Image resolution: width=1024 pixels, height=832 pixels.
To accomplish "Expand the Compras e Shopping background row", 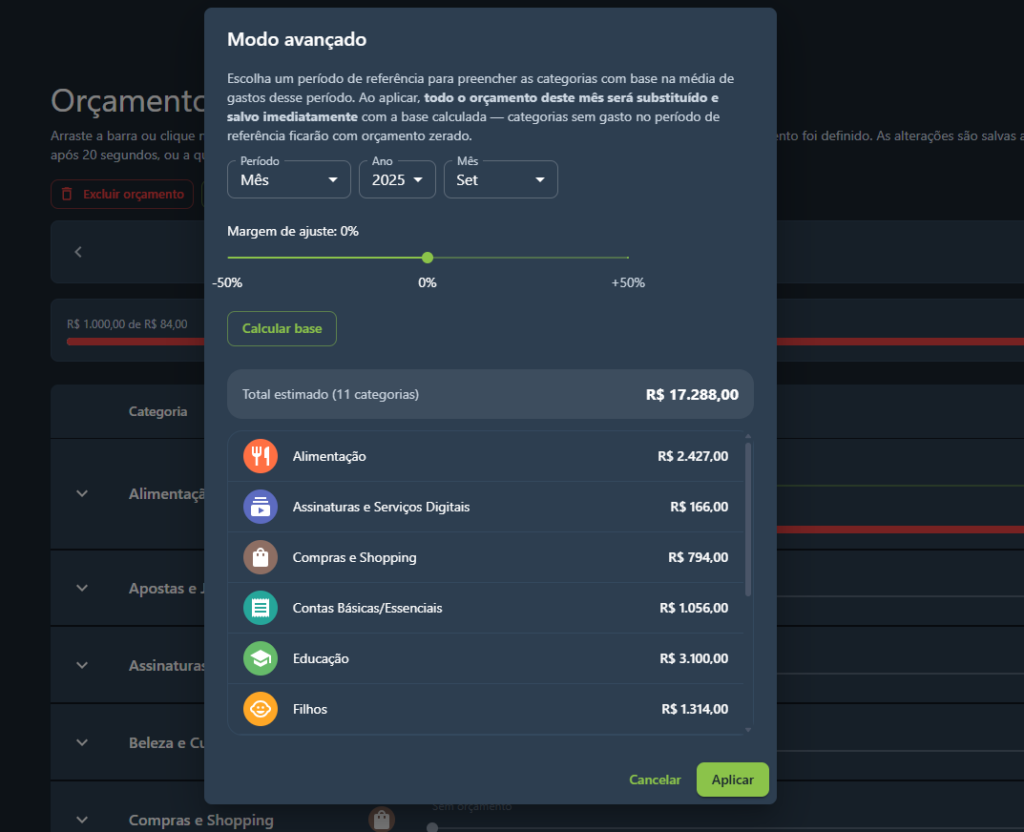I will (82, 820).
